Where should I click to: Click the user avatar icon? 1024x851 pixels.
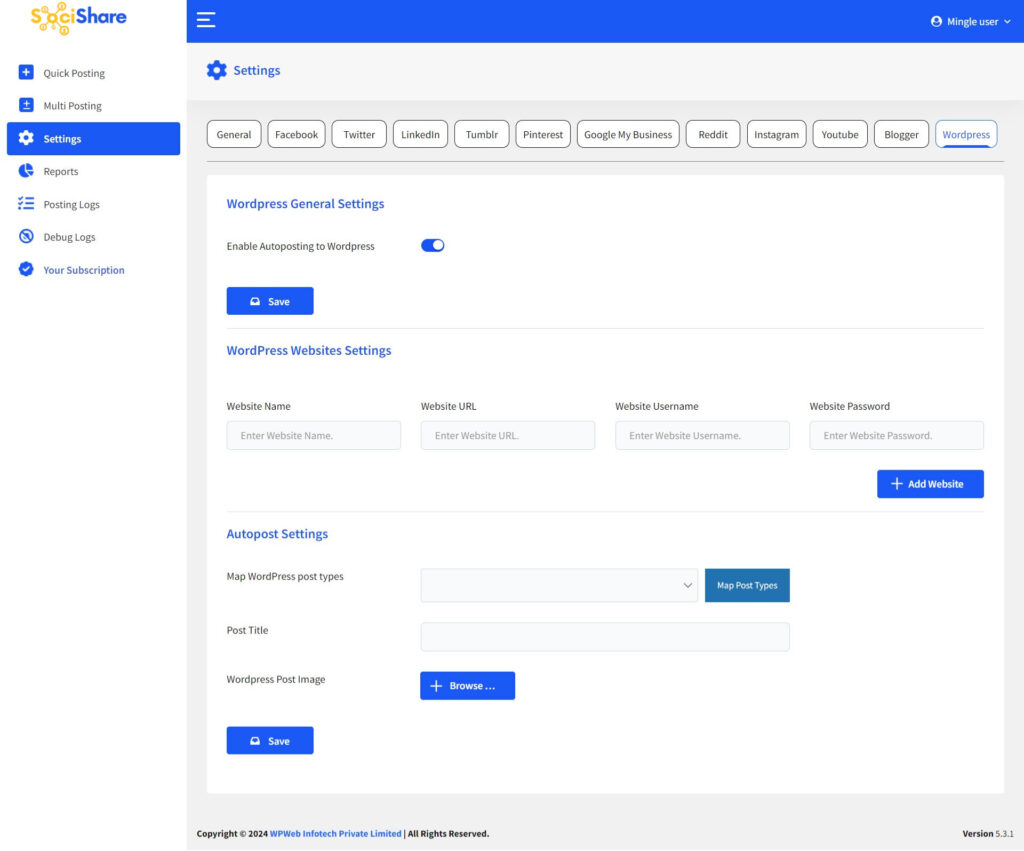point(936,22)
